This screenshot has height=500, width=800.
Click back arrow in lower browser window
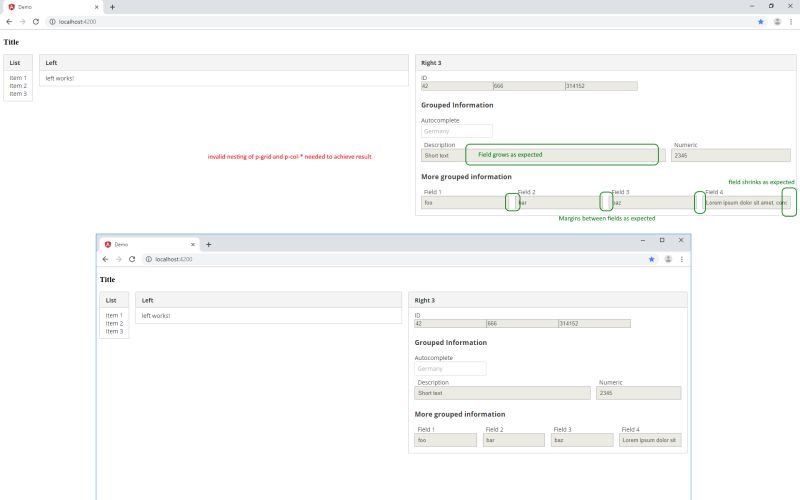point(106,259)
